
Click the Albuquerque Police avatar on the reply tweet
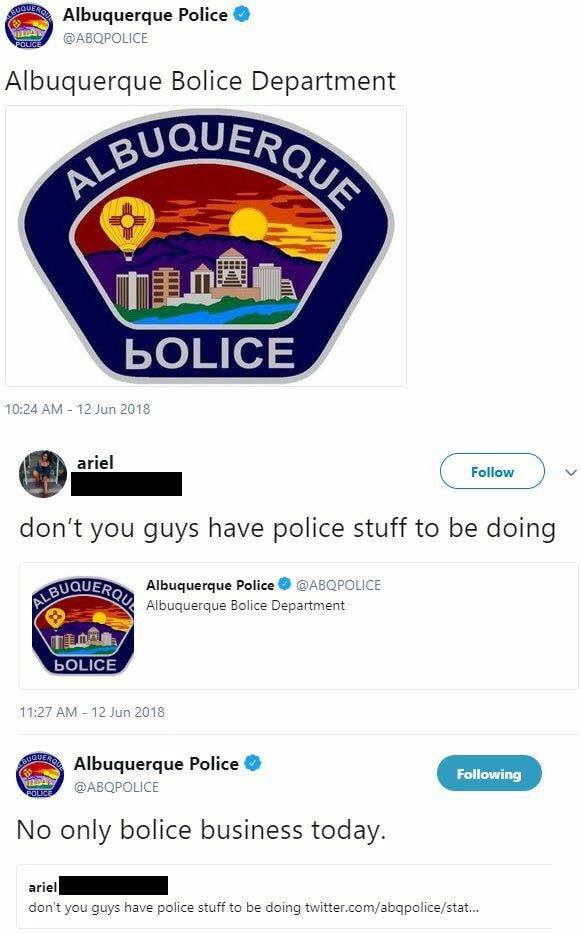coord(40,774)
